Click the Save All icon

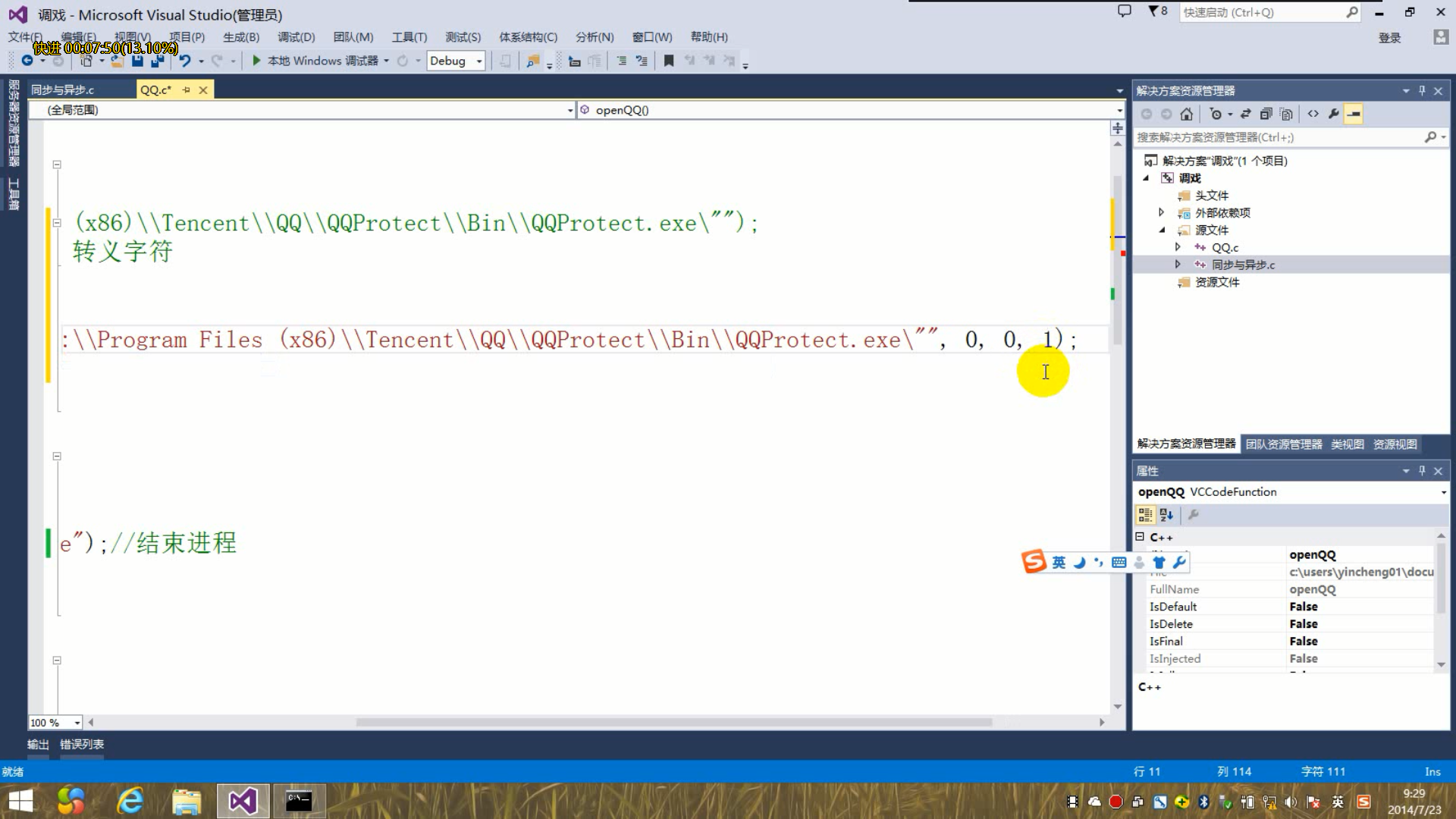156,61
